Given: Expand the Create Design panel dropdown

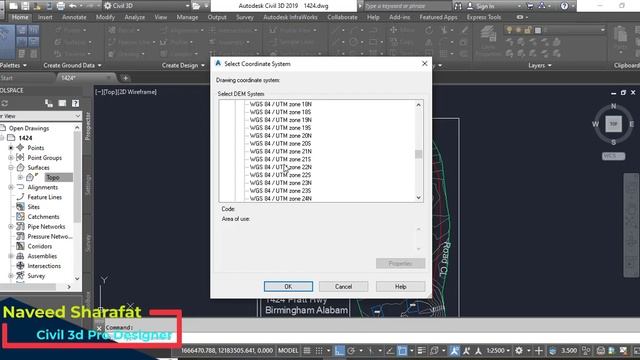Looking at the screenshot, I should [x=183, y=65].
